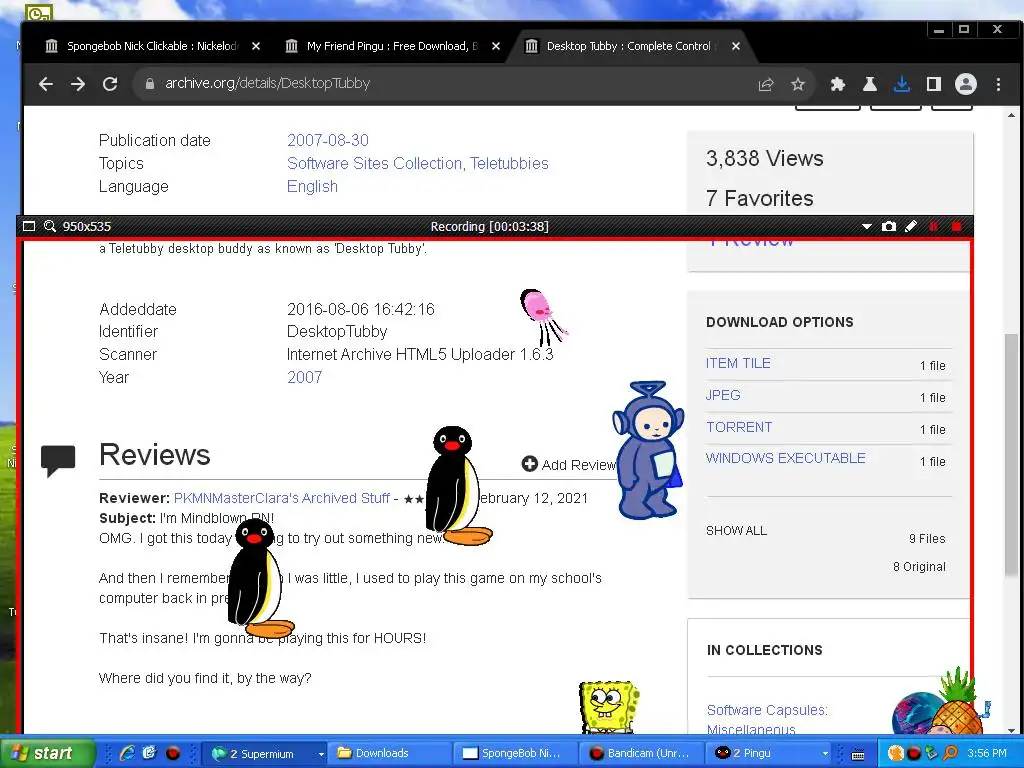The width and height of the screenshot is (1024, 768).
Task: Reload the archive.org page
Action: [110, 84]
